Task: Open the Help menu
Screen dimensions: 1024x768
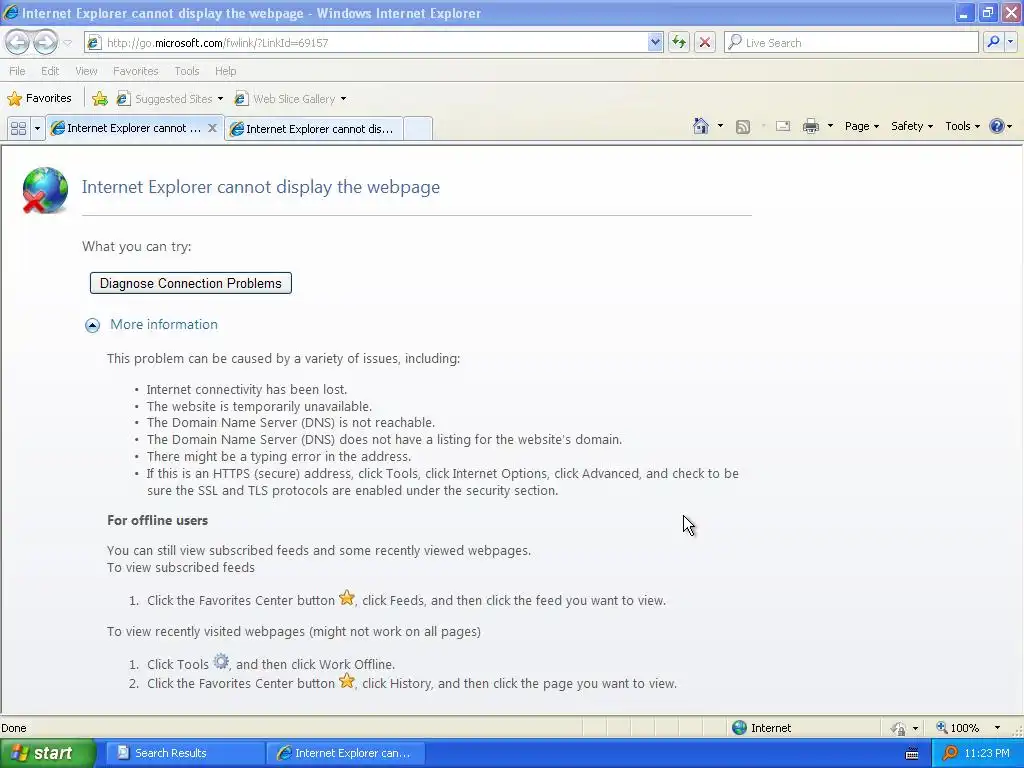Action: pyautogui.click(x=225, y=71)
